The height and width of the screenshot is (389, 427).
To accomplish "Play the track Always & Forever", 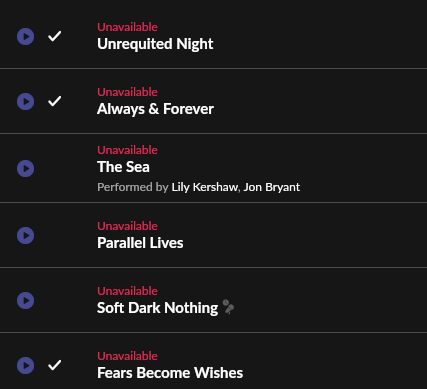I will [x=26, y=101].
